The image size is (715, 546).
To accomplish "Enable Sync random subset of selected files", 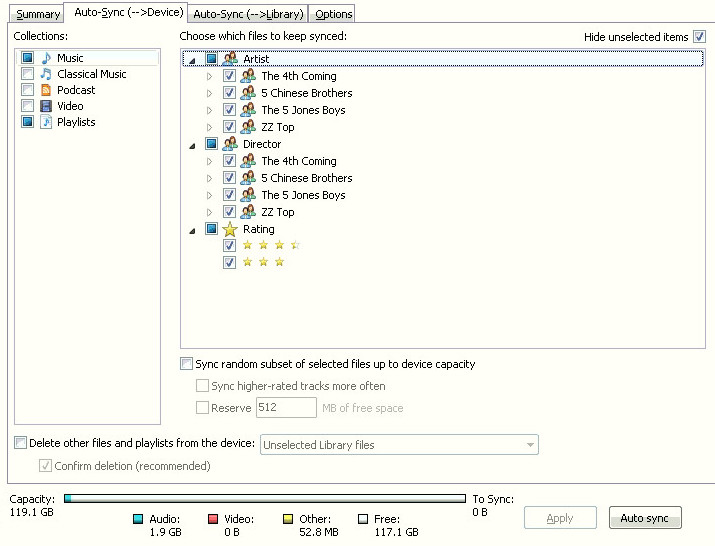I will tap(186, 364).
